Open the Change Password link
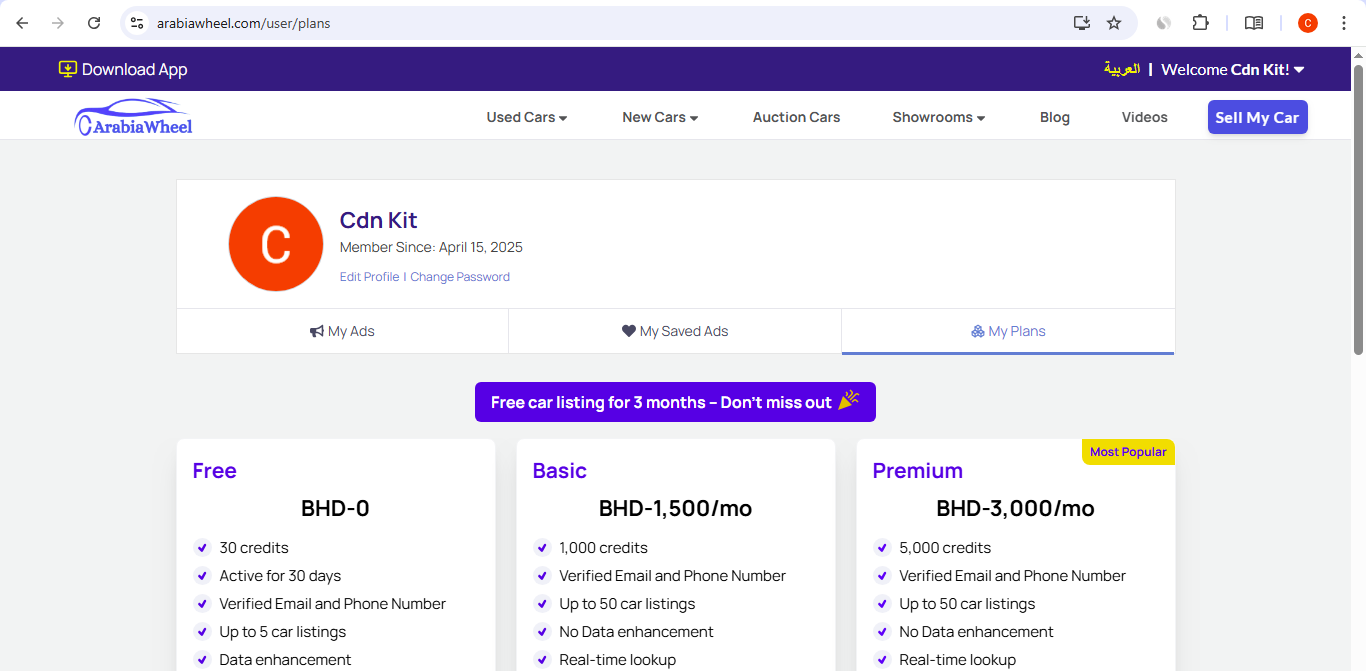 tap(460, 277)
